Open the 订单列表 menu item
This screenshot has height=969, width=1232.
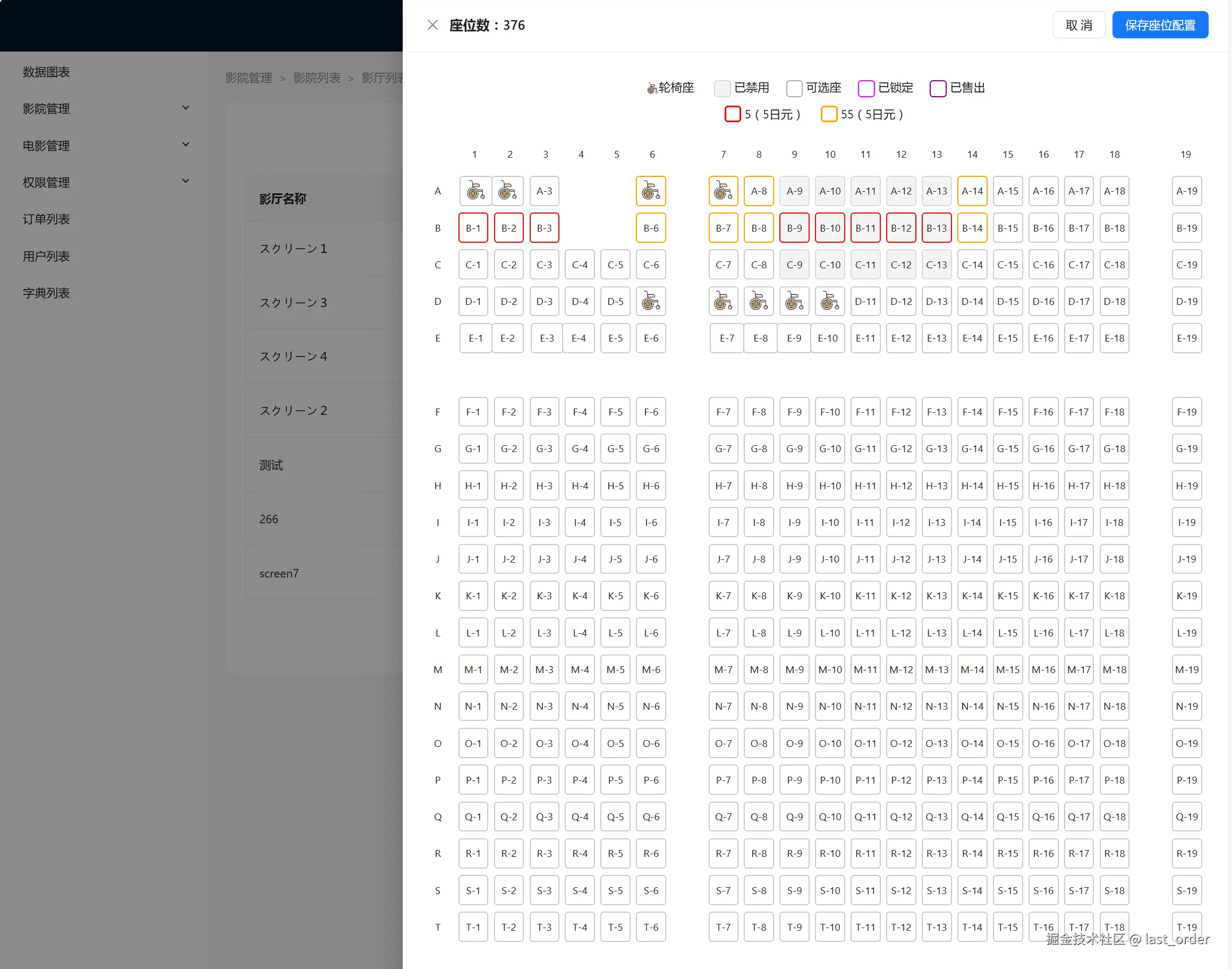click(x=47, y=219)
